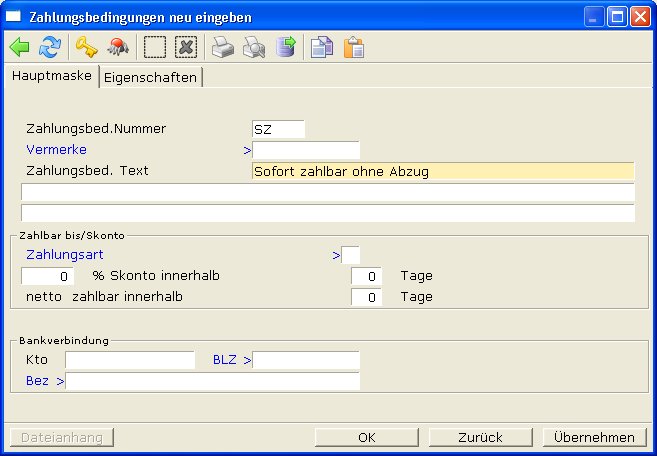Image resolution: width=657 pixels, height=456 pixels.
Task: Click the Zurück button
Action: pyautogui.click(x=479, y=437)
